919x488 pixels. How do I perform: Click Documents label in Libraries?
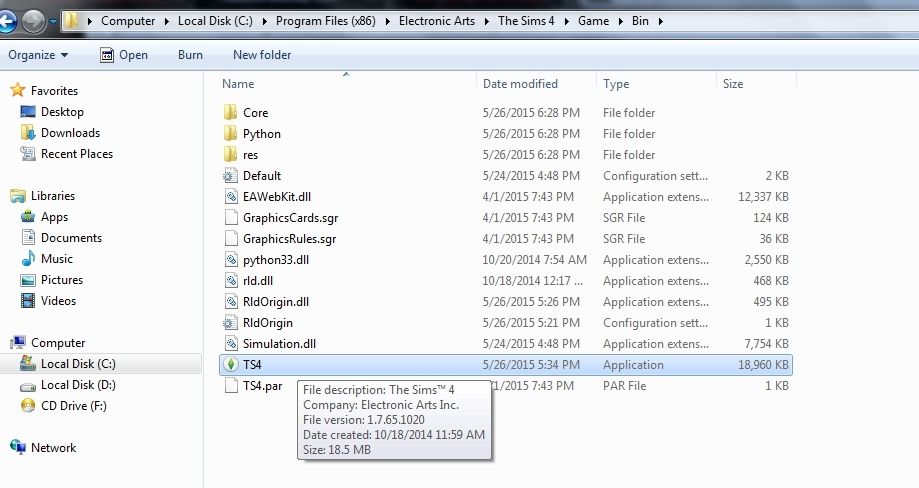point(72,238)
